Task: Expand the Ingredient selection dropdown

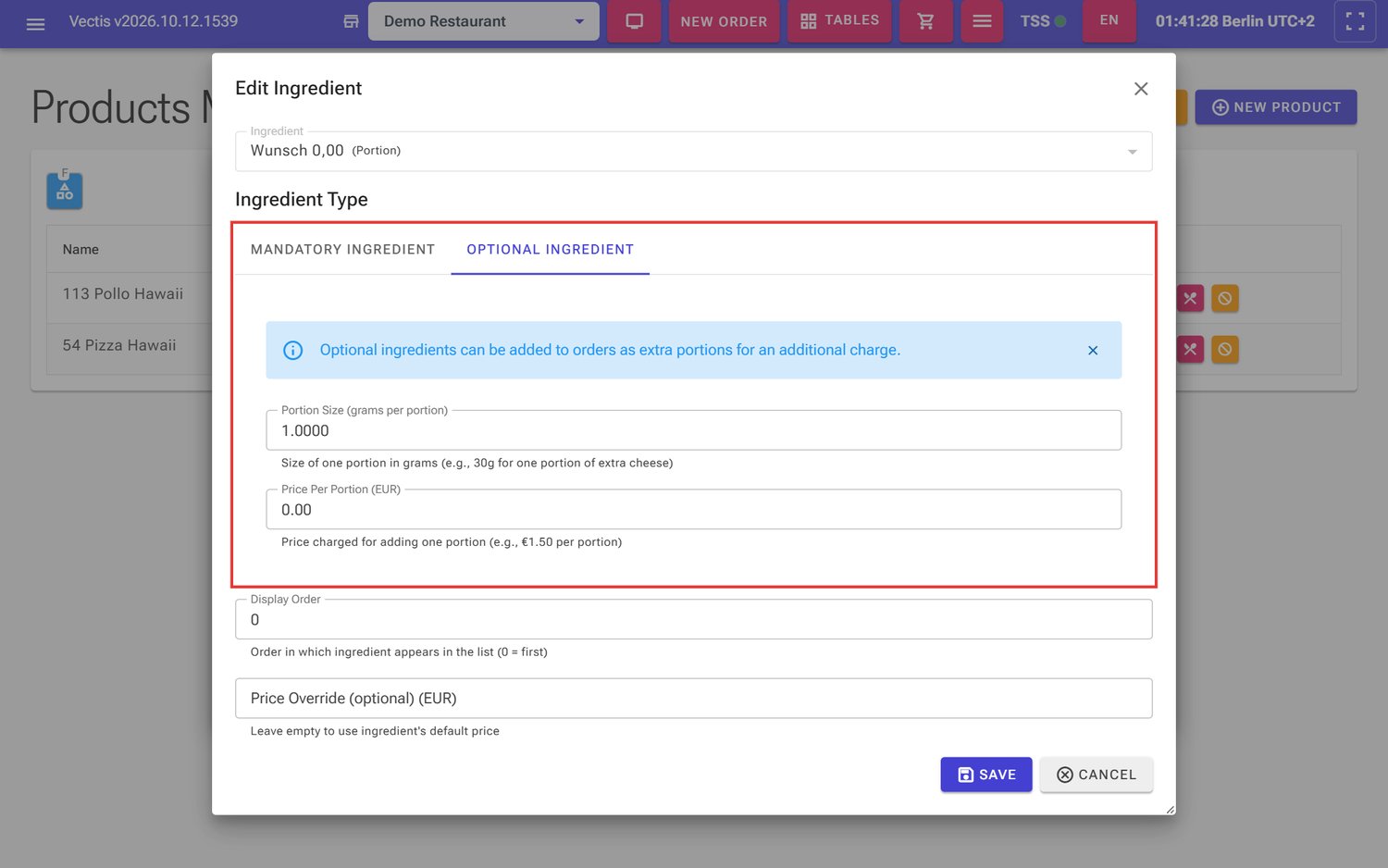Action: tap(694, 151)
